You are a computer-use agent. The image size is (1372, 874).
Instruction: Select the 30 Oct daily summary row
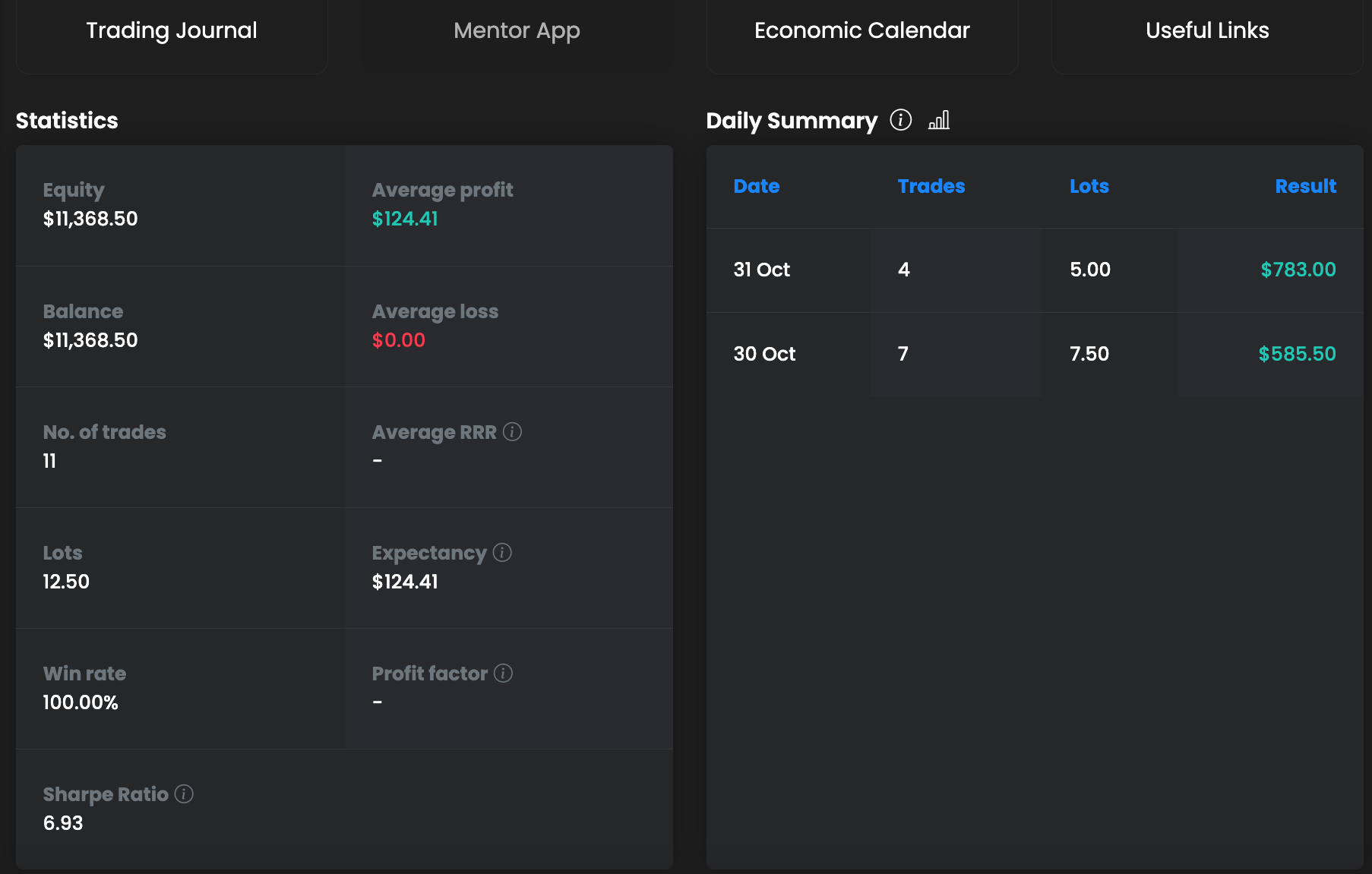pos(764,355)
